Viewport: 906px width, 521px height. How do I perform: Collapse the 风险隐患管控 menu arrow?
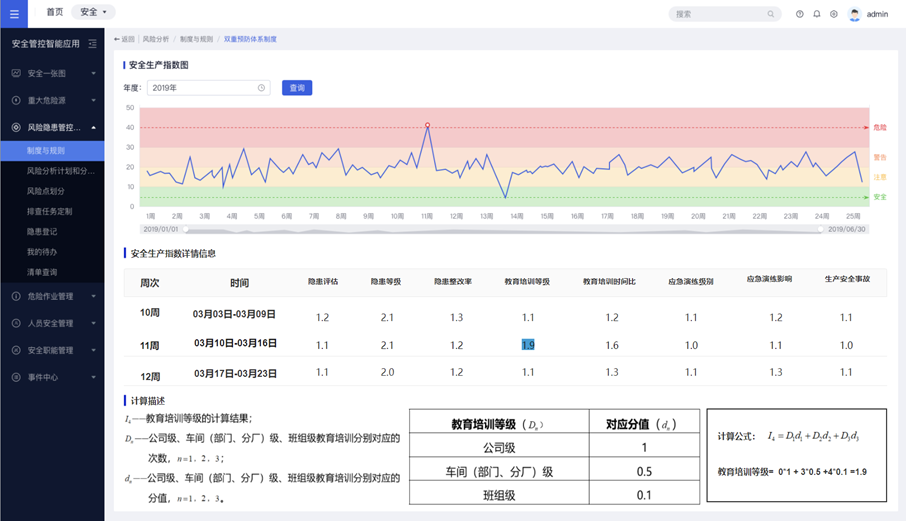pyautogui.click(x=94, y=128)
